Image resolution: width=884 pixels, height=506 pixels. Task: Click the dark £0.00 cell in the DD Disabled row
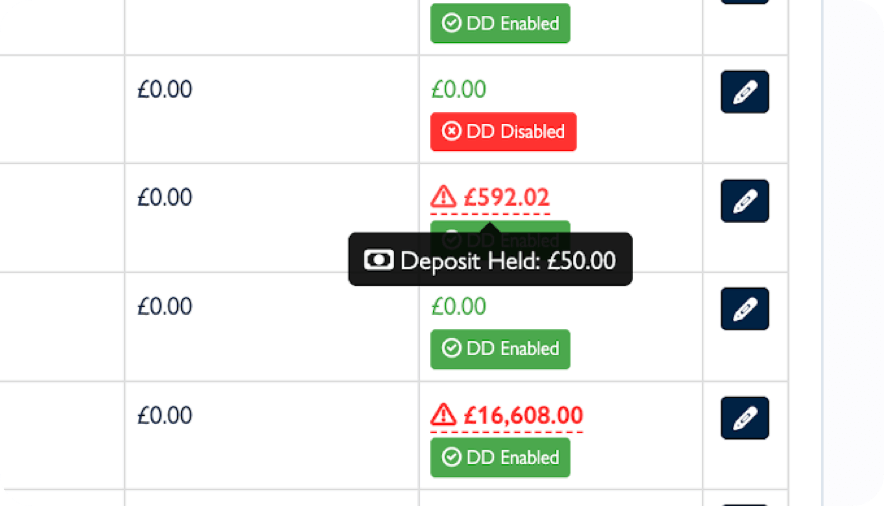click(165, 89)
